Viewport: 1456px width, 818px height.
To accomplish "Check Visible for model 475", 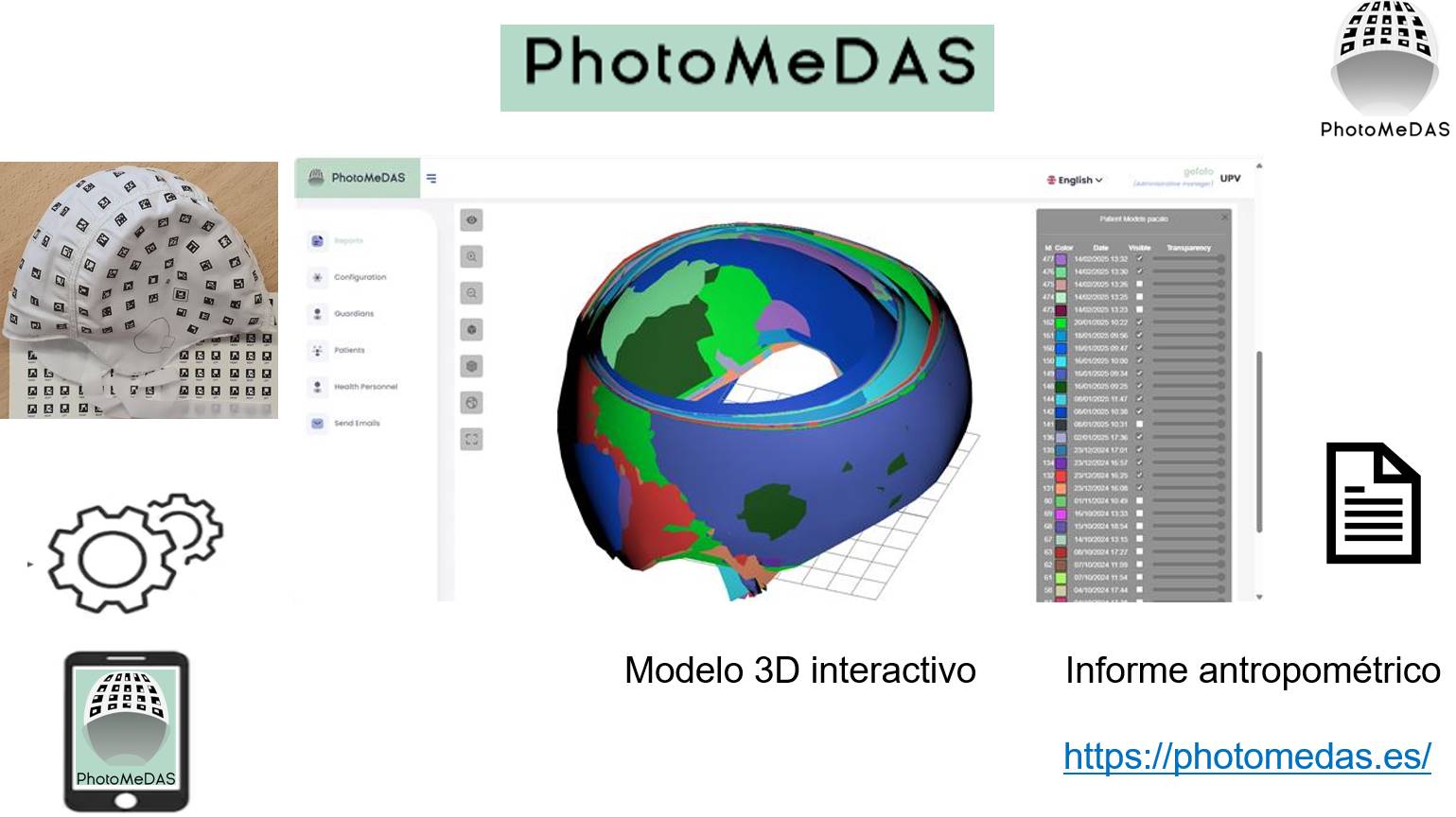I will click(1140, 284).
